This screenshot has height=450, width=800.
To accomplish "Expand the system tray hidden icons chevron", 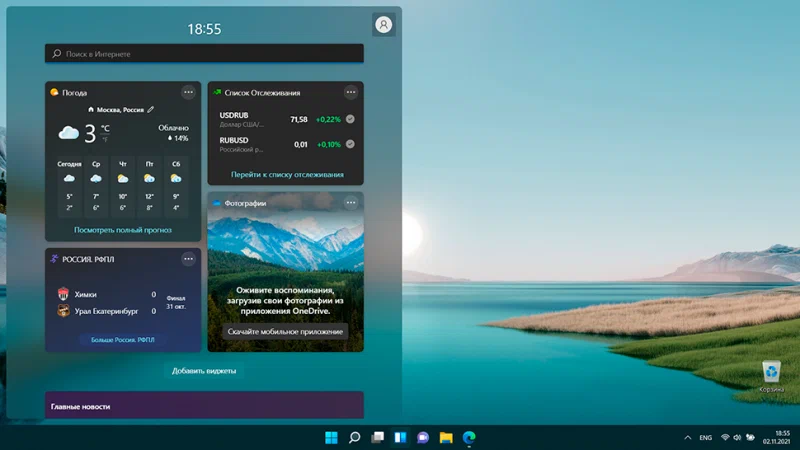I will [x=687, y=438].
